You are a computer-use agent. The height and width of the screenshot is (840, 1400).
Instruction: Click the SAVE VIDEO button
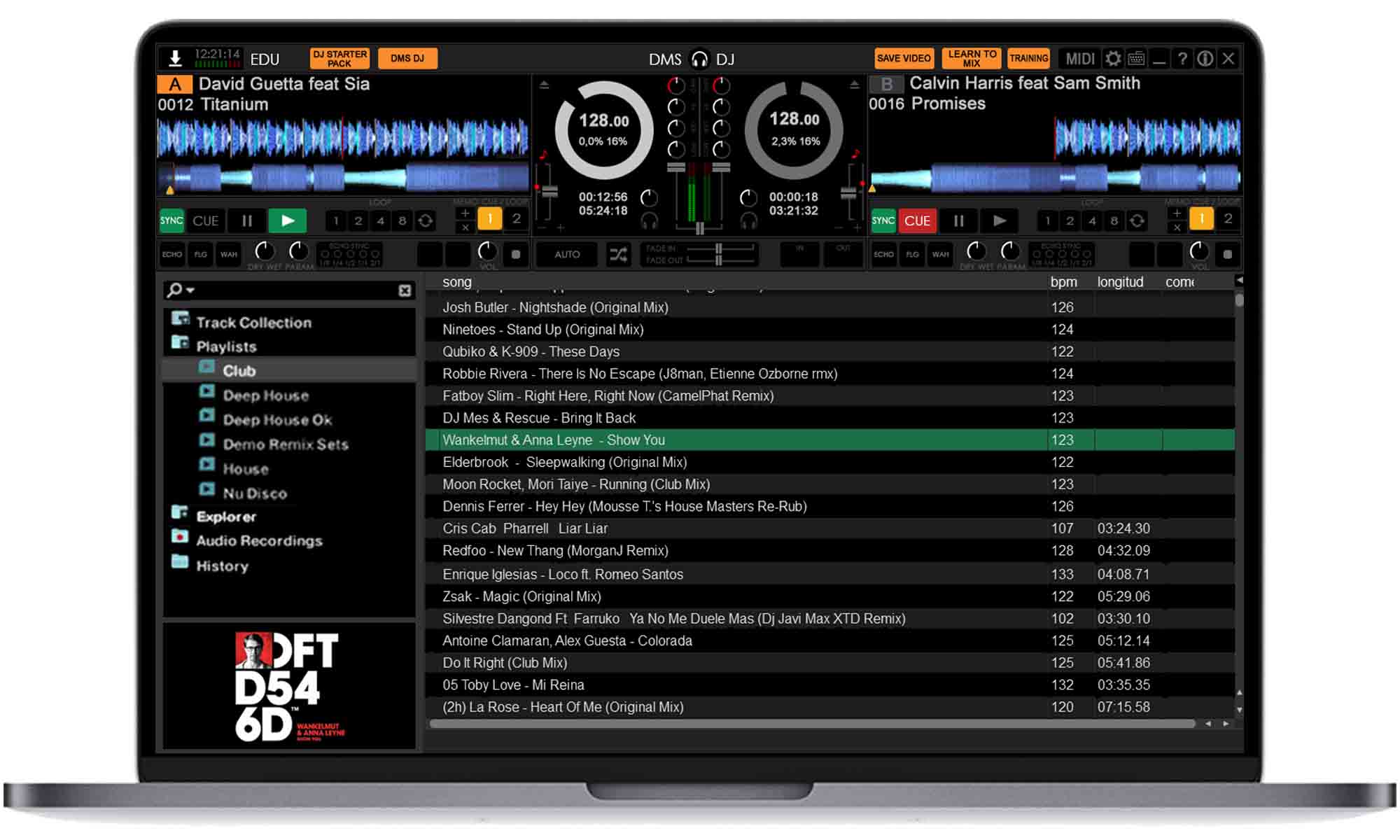pos(904,58)
